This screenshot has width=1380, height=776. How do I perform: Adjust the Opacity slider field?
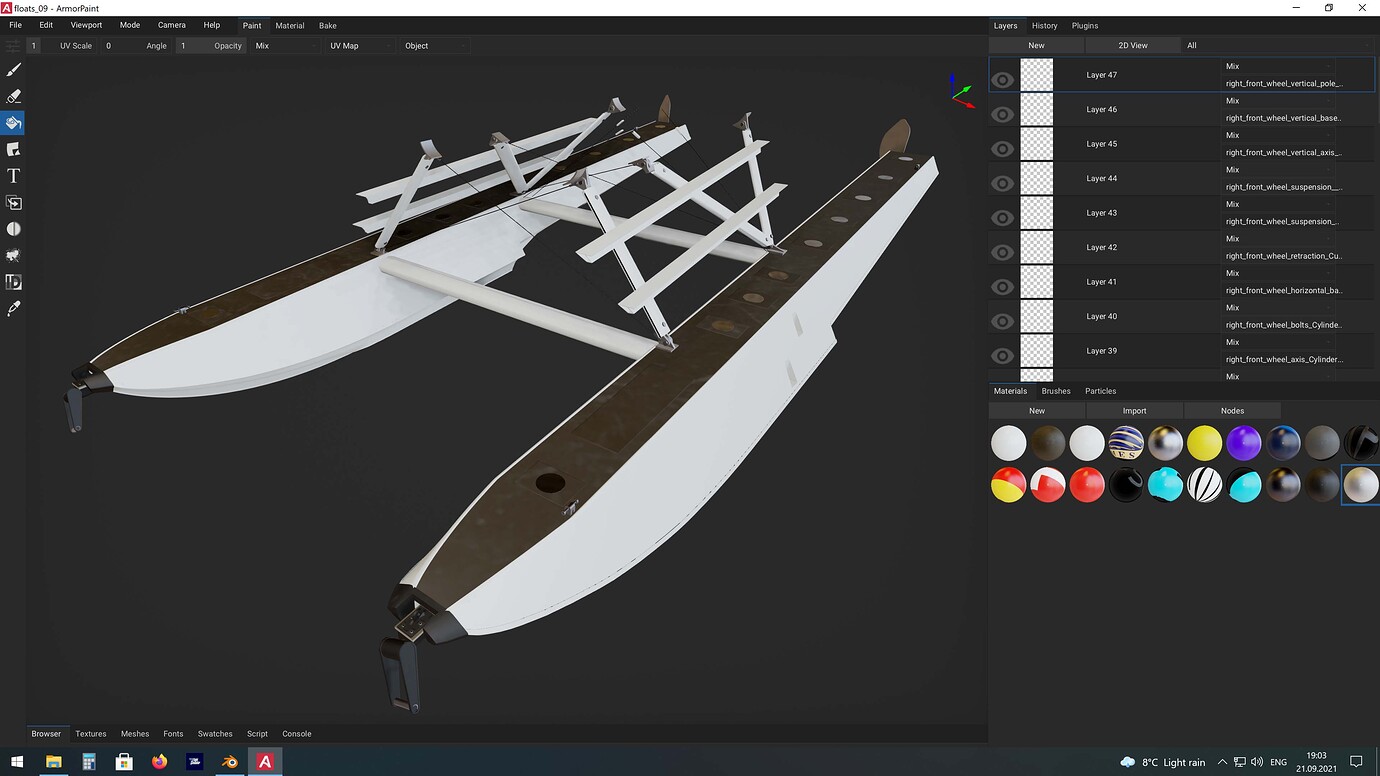210,46
